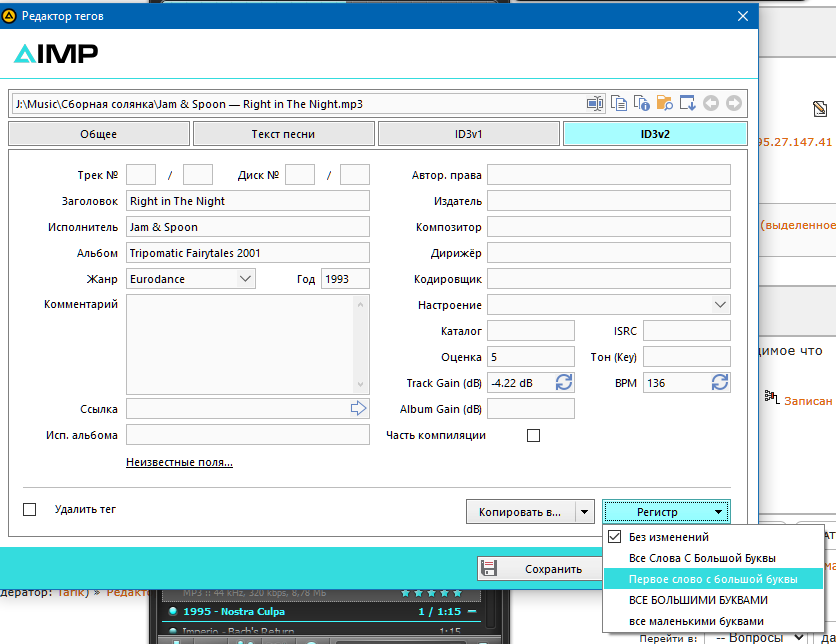Go to previous file with left arrow
This screenshot has width=836, height=644.
click(711, 103)
